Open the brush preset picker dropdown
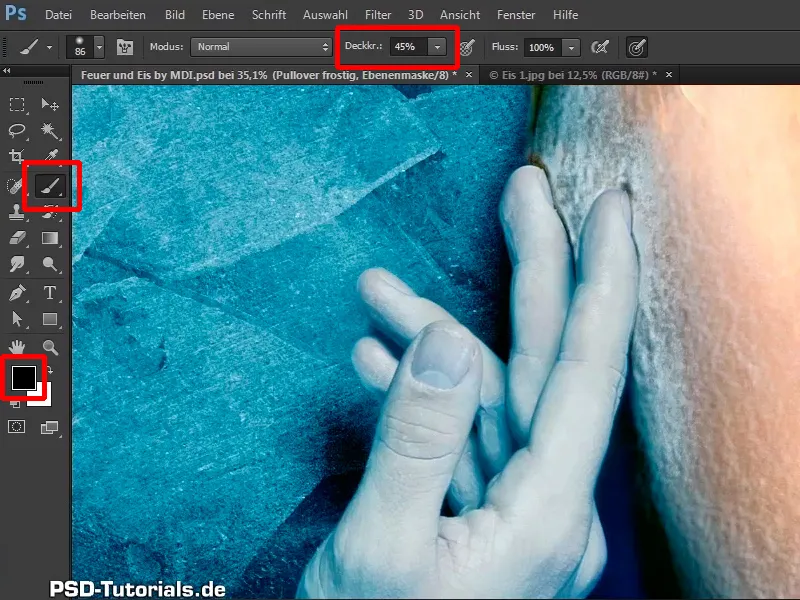The width and height of the screenshot is (800, 600). pos(99,47)
